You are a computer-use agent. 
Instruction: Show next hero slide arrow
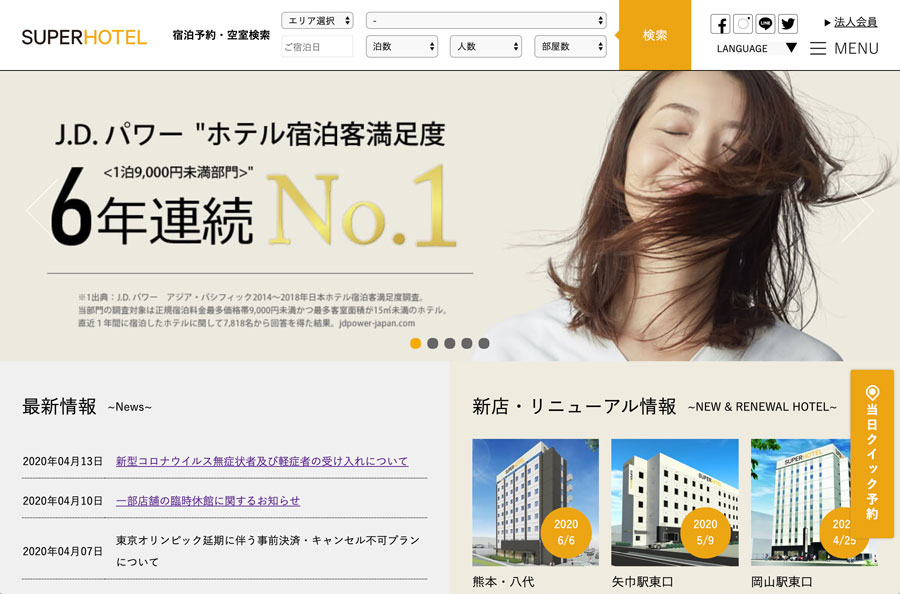pyautogui.click(x=859, y=209)
